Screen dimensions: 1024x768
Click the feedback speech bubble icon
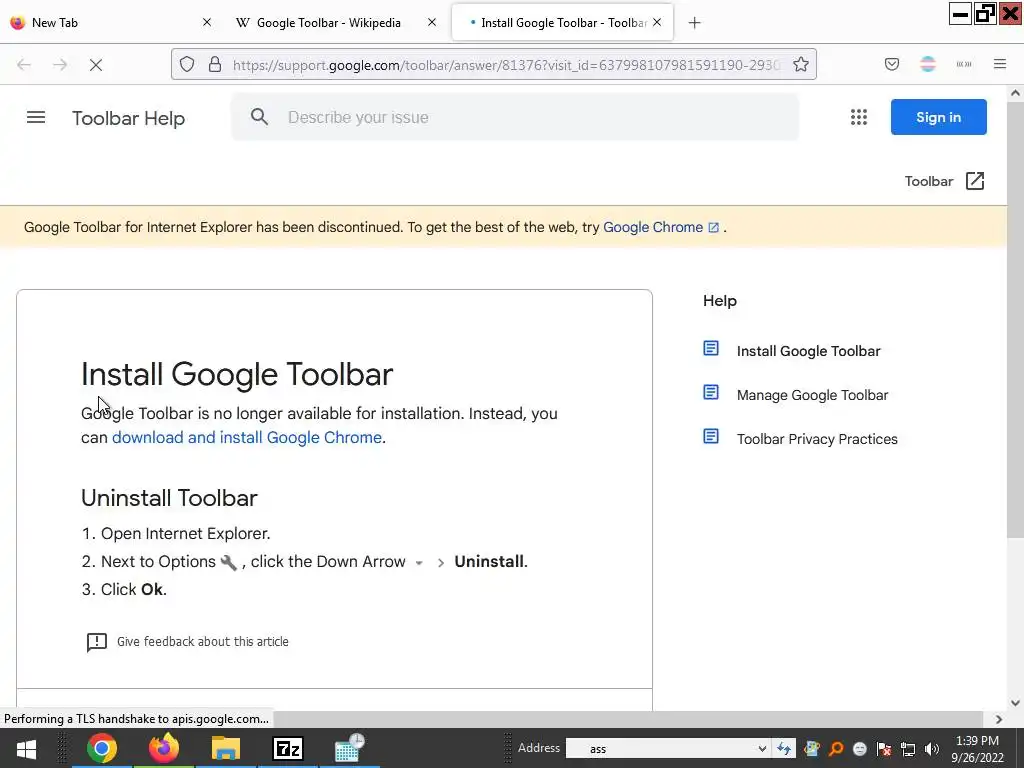(97, 642)
